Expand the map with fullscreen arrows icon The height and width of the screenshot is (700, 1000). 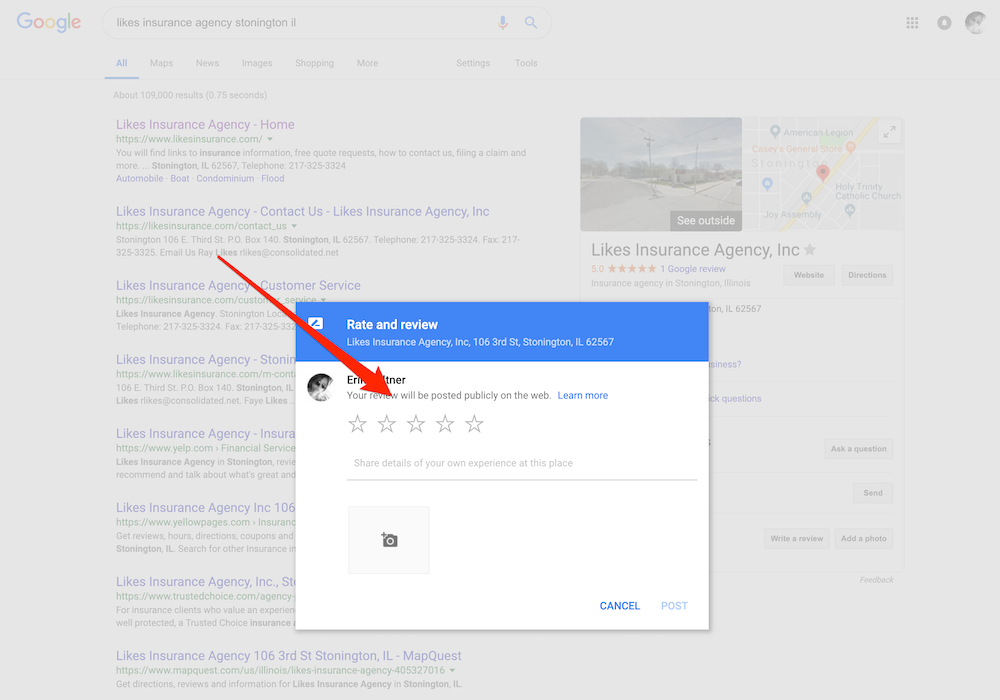889,132
